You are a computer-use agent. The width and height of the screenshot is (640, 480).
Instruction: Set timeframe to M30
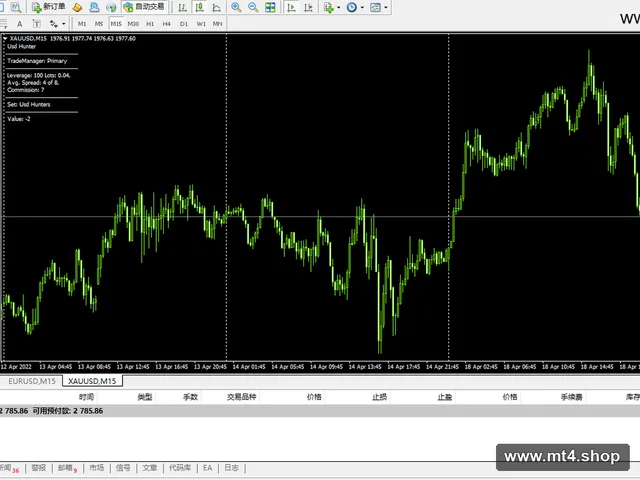[x=133, y=24]
